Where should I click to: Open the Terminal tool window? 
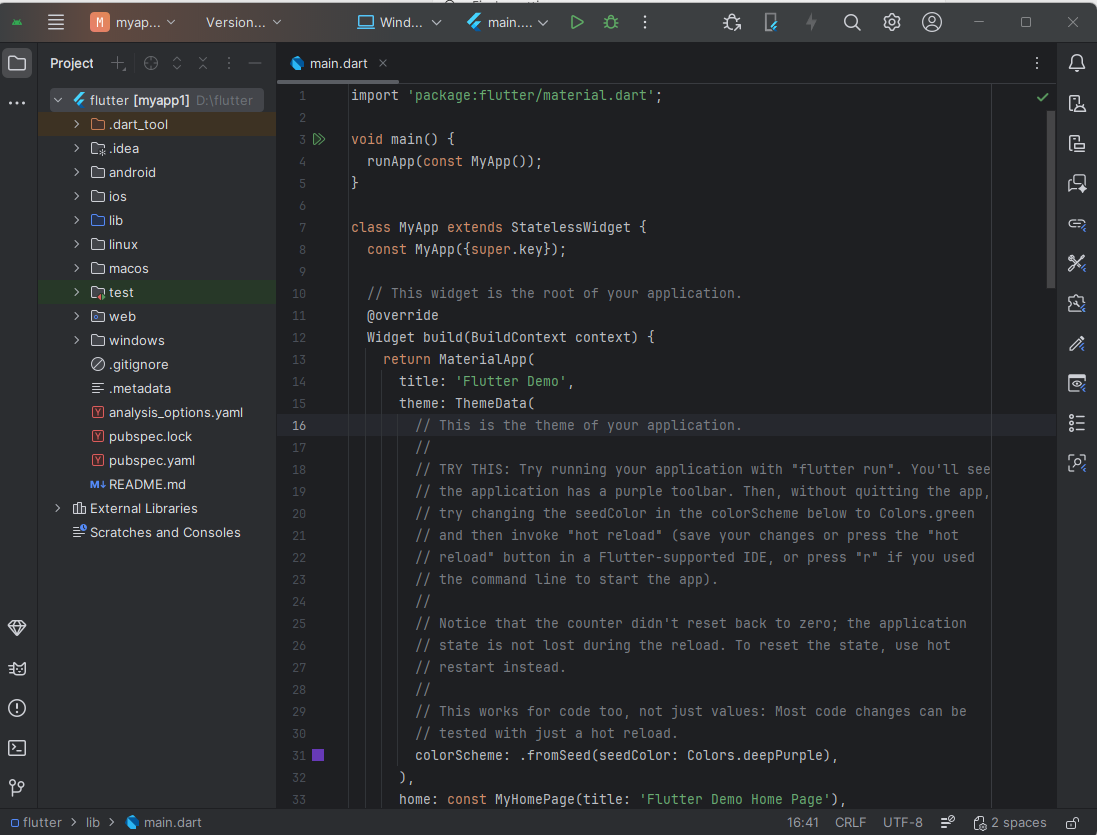[17, 748]
